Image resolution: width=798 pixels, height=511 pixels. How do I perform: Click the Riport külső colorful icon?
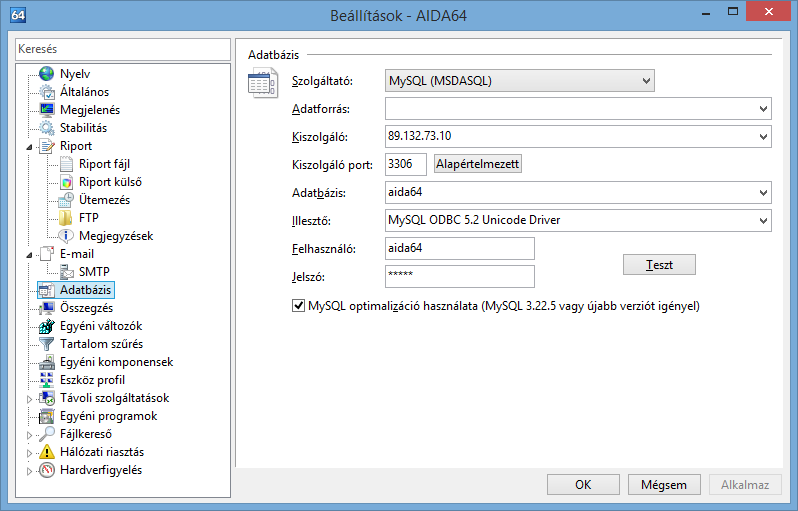[66, 182]
